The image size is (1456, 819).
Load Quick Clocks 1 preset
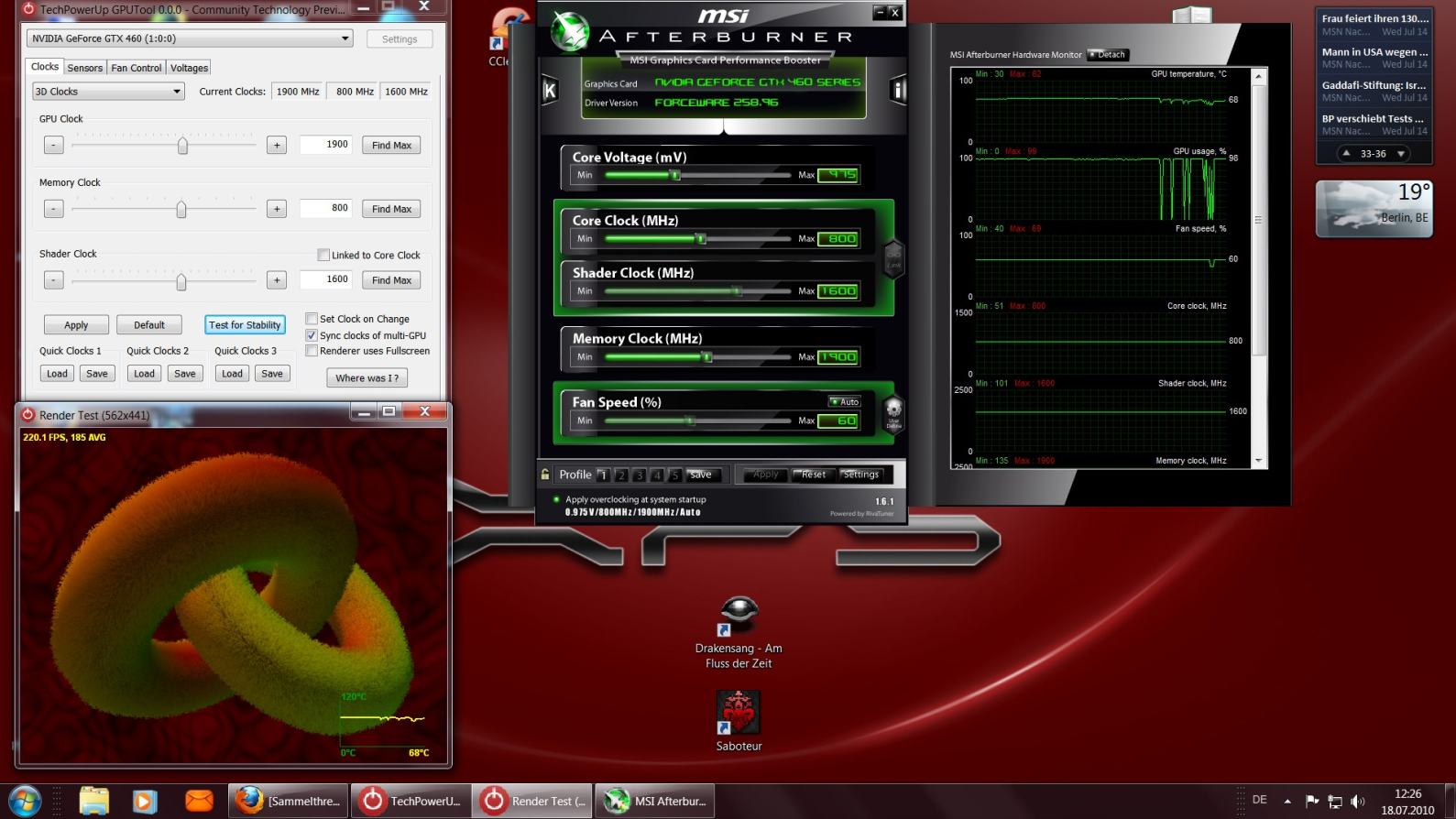[x=57, y=374]
